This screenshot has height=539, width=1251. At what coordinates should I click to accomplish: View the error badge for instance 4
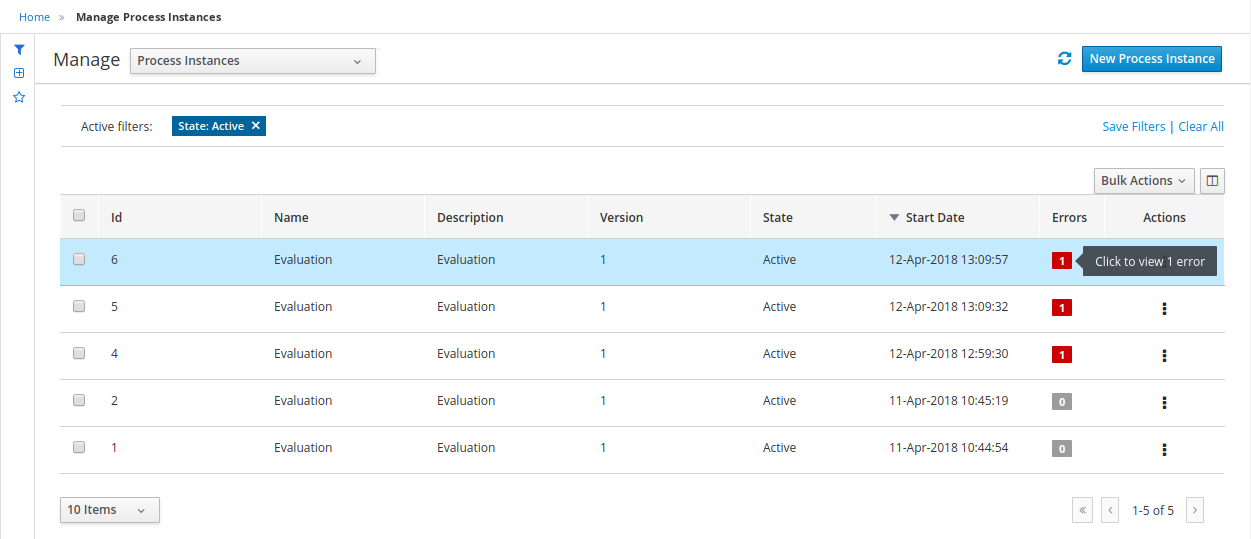click(1061, 354)
